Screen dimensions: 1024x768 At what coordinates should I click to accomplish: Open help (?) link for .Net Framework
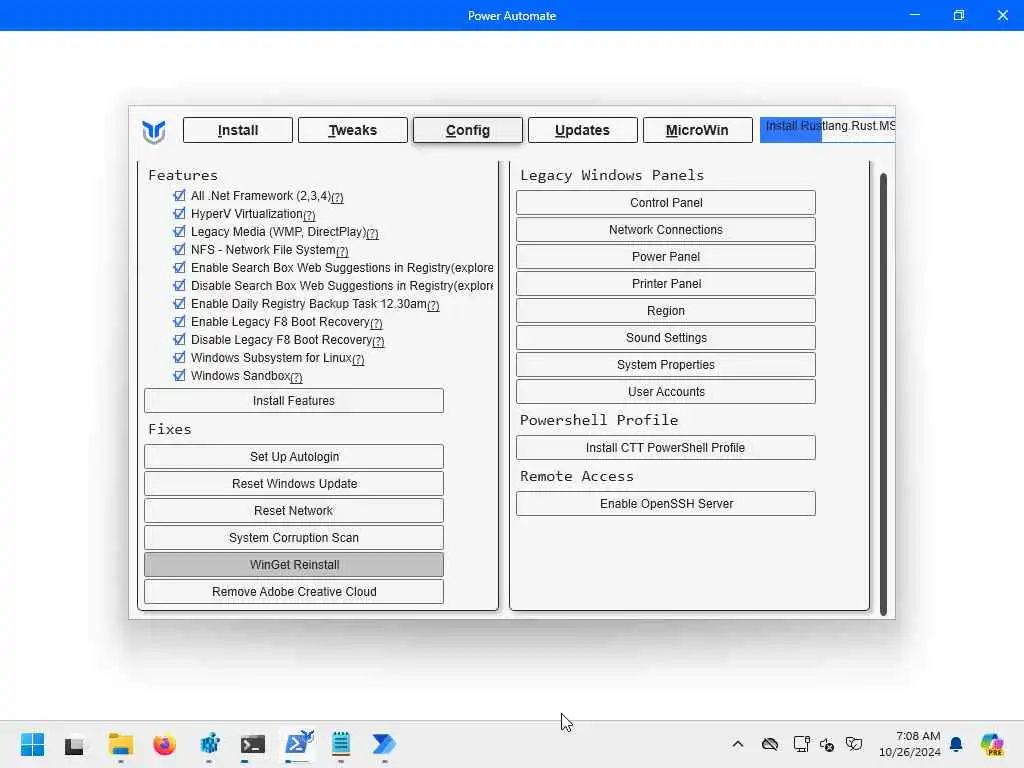tap(337, 197)
